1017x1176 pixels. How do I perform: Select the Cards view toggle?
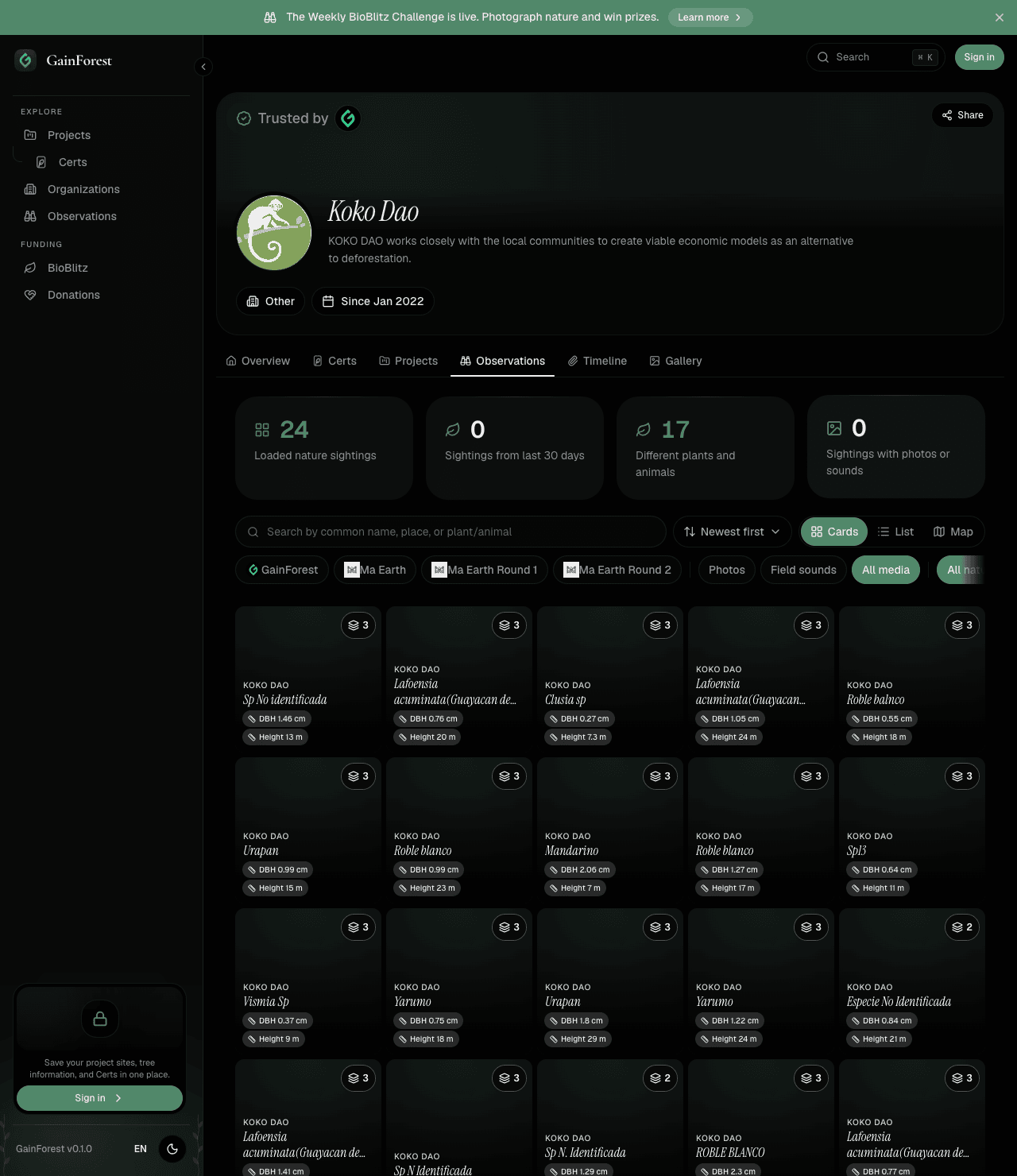(834, 532)
